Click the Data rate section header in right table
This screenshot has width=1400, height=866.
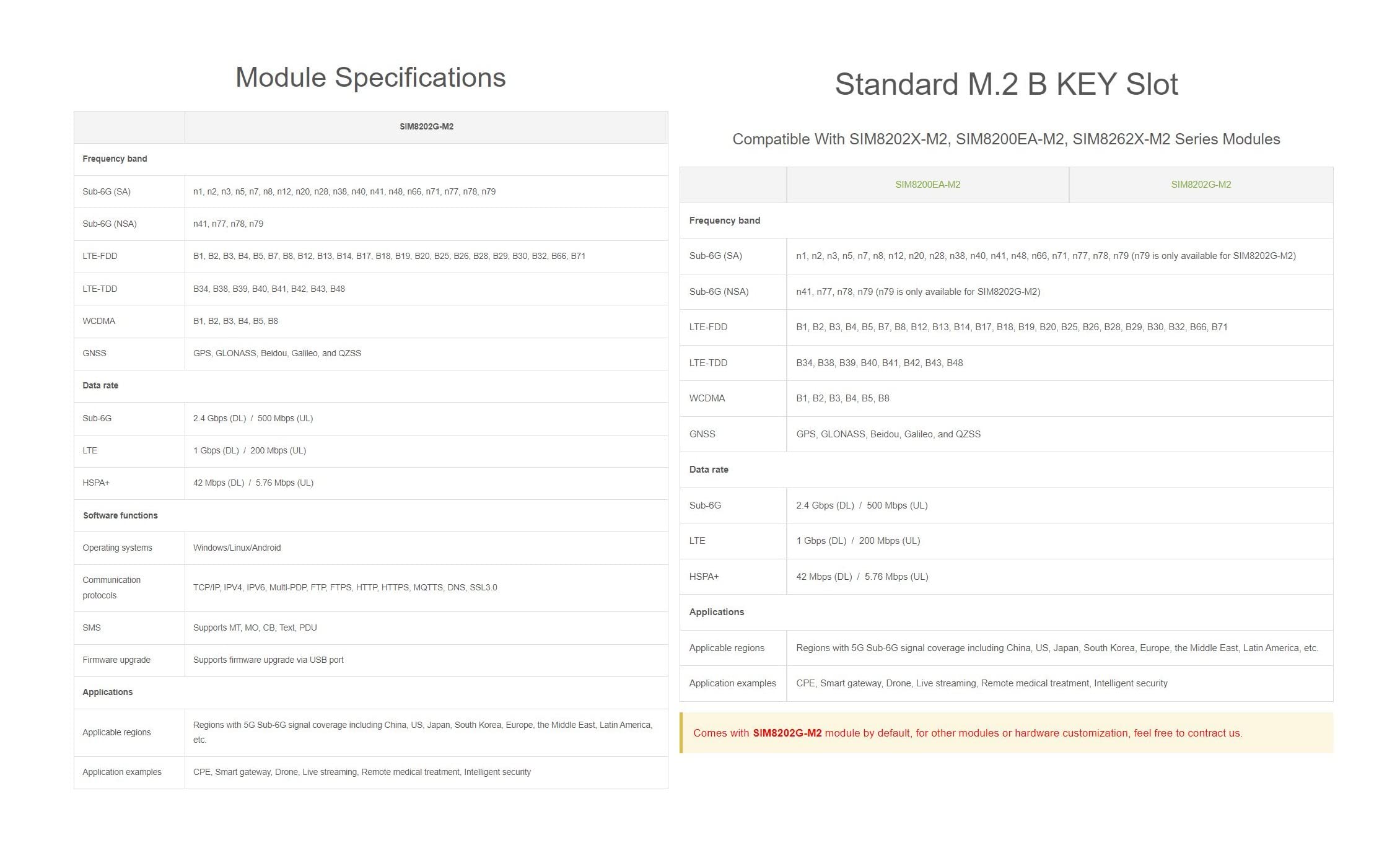click(1006, 470)
